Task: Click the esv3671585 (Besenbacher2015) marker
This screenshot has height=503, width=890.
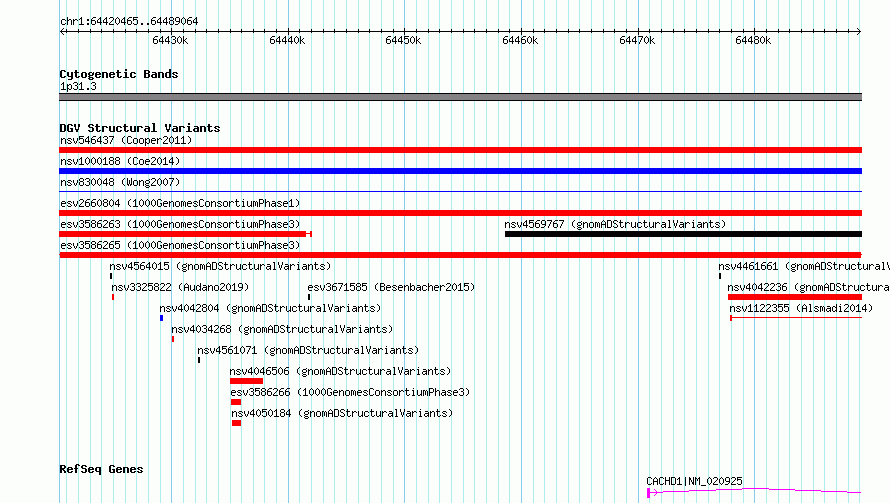Action: [309, 297]
